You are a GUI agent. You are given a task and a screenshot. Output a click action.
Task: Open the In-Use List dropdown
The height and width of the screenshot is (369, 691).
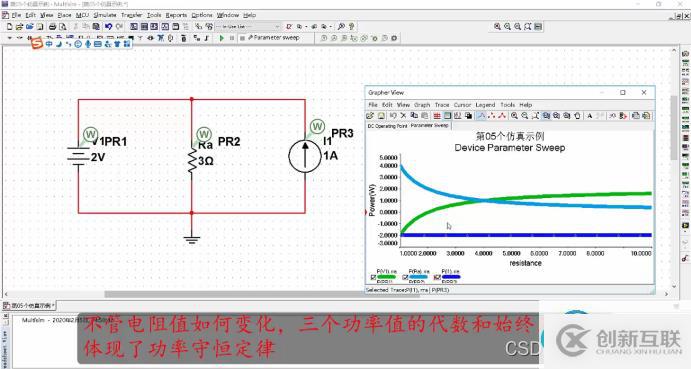point(249,27)
